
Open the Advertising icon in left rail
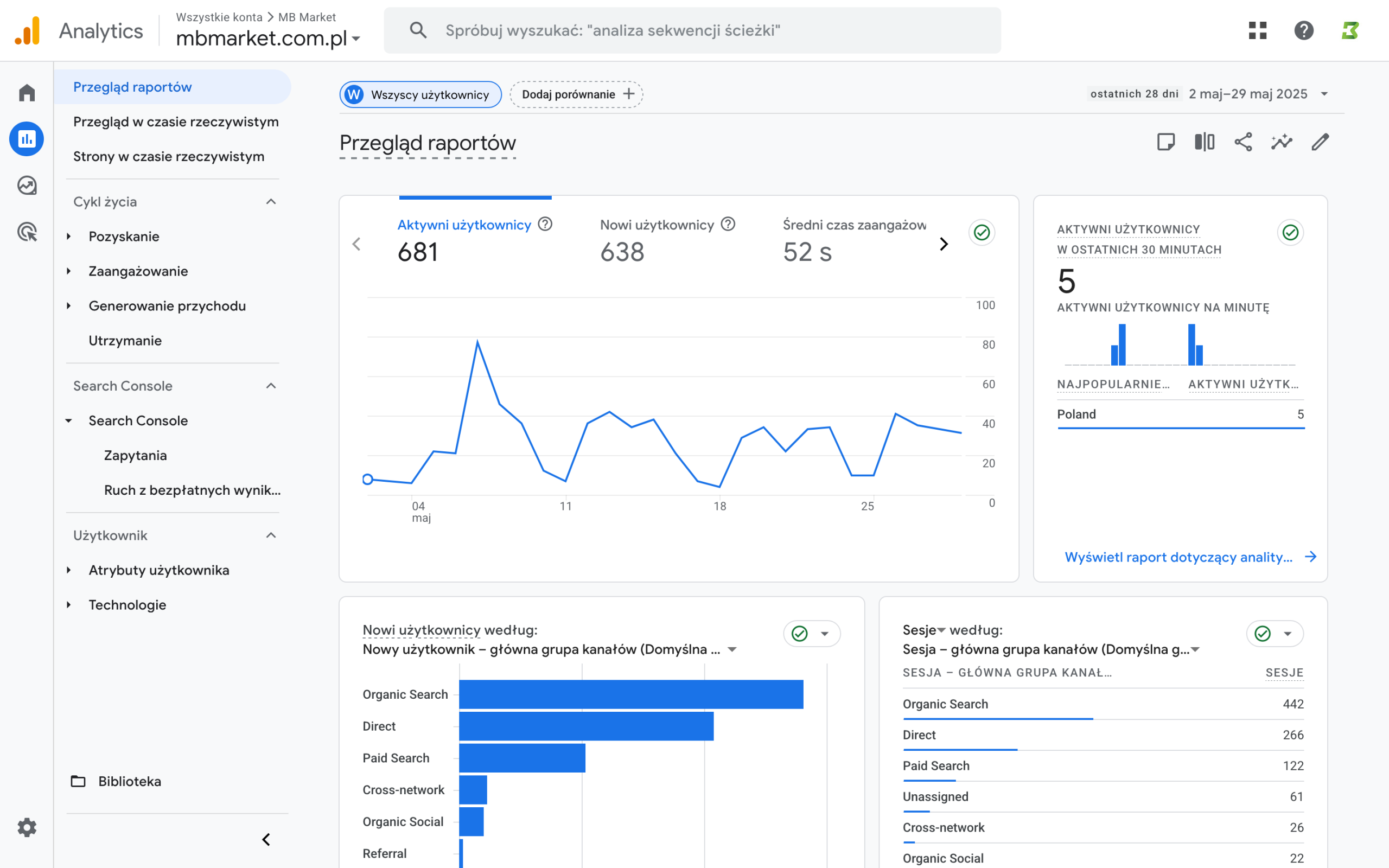27,232
